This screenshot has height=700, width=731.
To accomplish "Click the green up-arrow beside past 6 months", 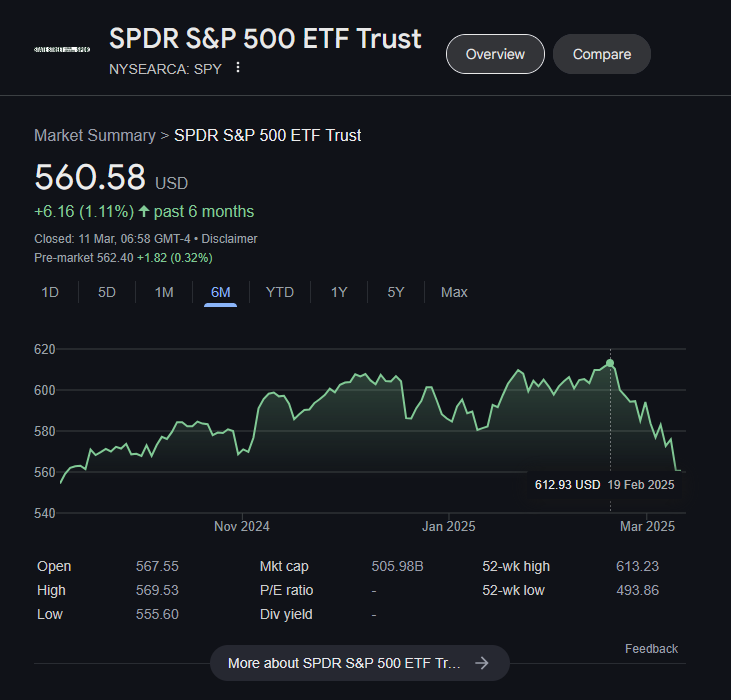I will coord(144,212).
